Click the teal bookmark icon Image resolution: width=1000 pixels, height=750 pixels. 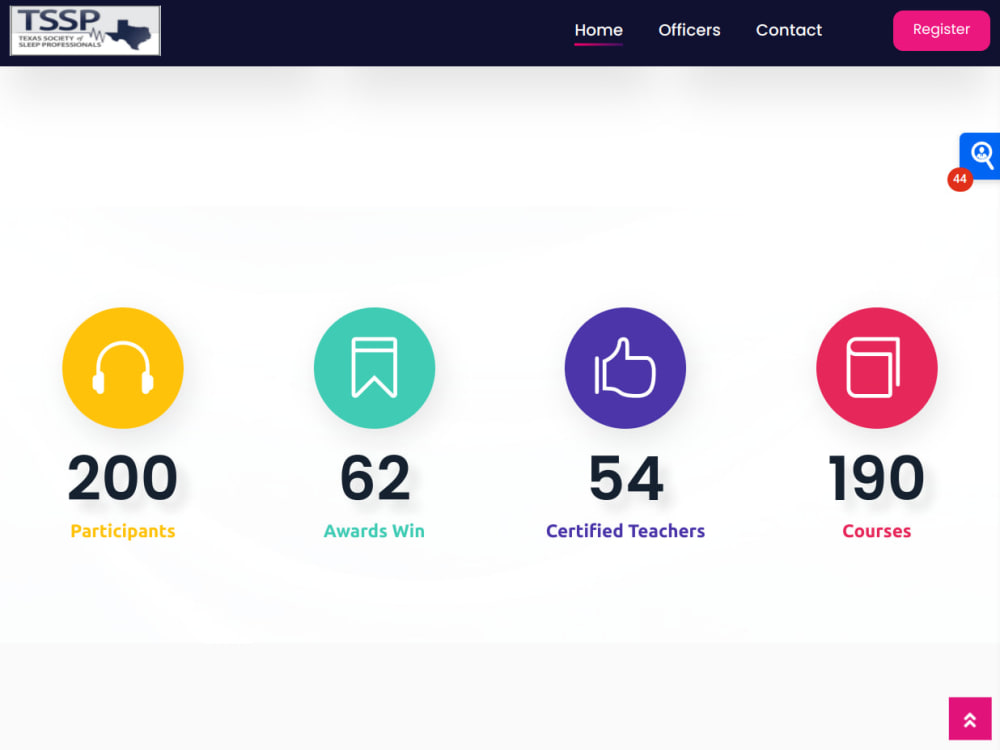coord(374,368)
